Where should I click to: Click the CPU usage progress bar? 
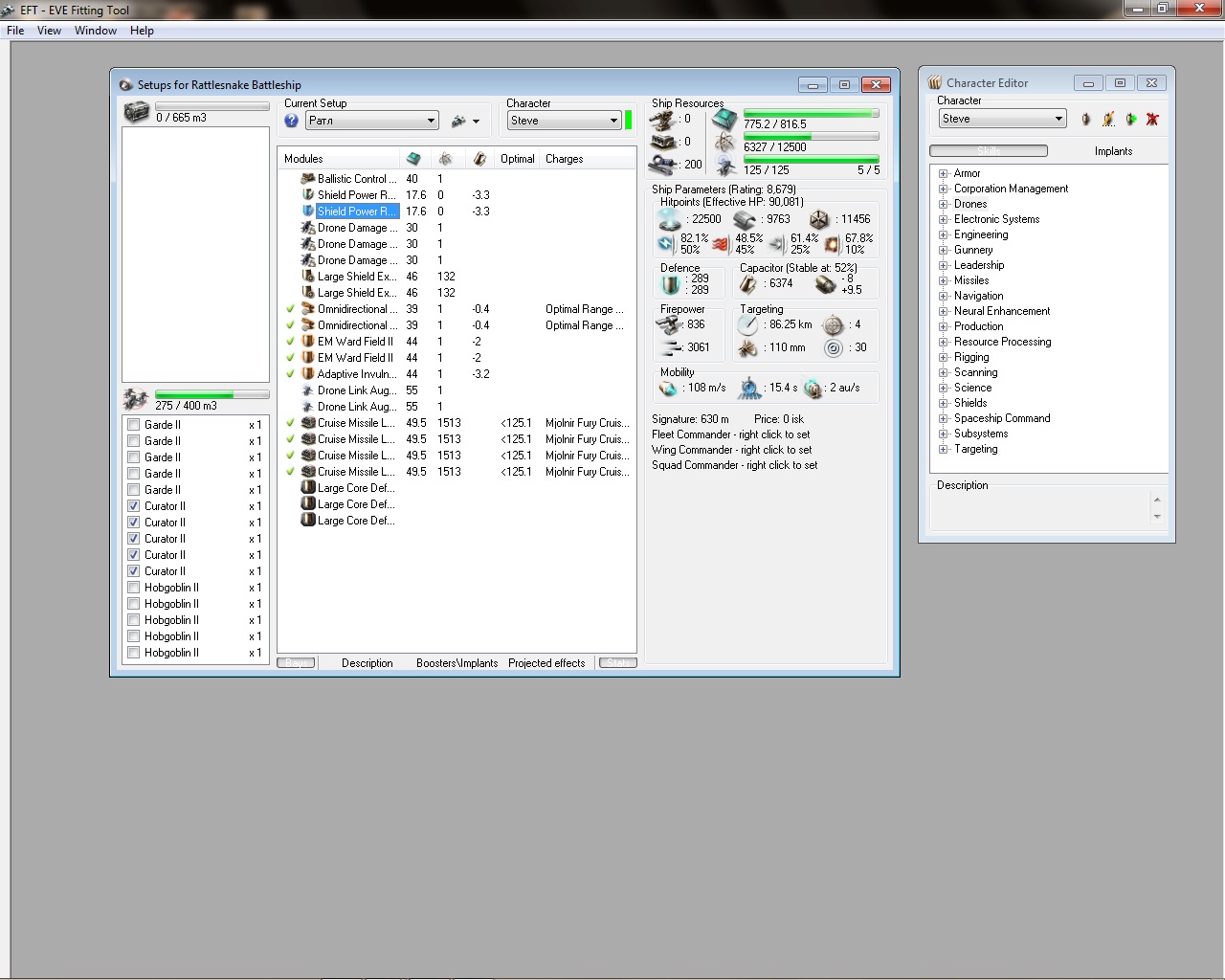coord(812,113)
